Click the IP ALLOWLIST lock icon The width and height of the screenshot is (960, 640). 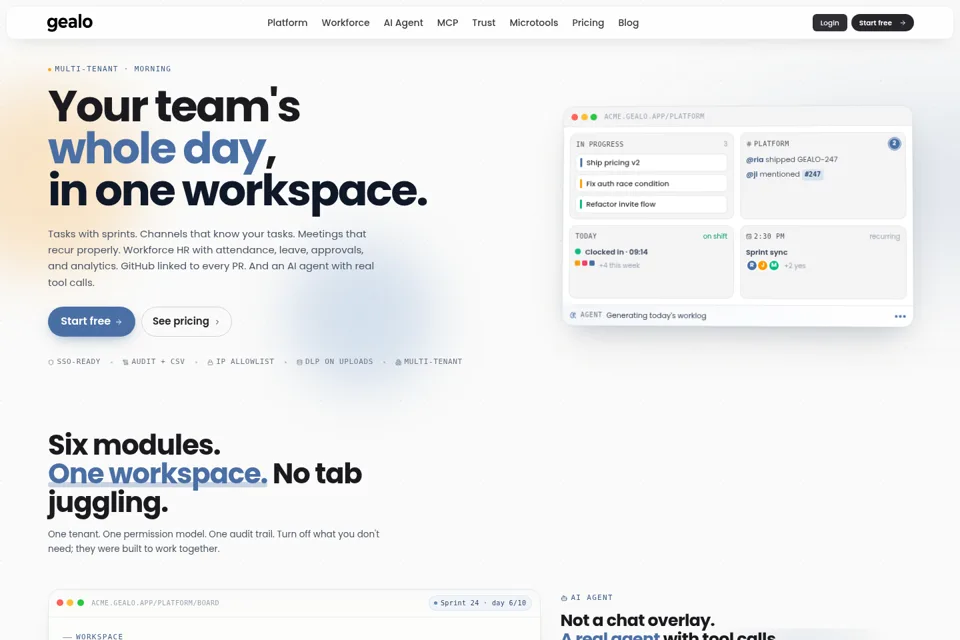[210, 362]
